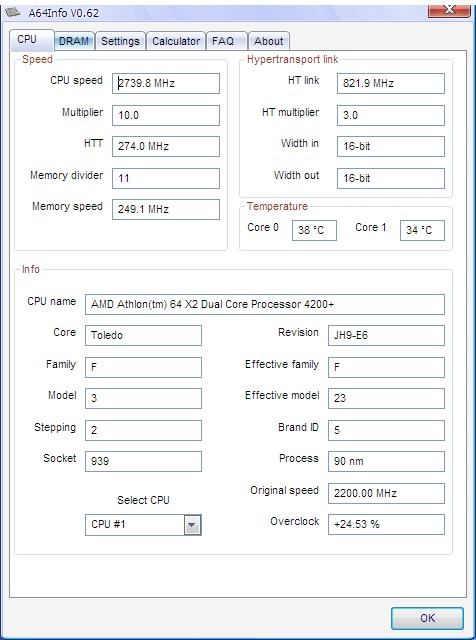
Task: Click the 'Select CPU' label
Action: [143, 500]
